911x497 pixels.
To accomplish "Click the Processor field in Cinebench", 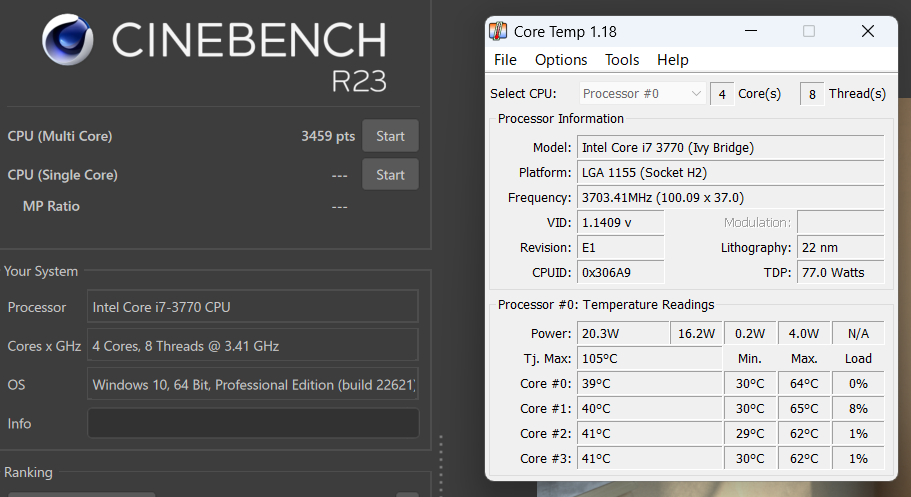I will (x=253, y=306).
